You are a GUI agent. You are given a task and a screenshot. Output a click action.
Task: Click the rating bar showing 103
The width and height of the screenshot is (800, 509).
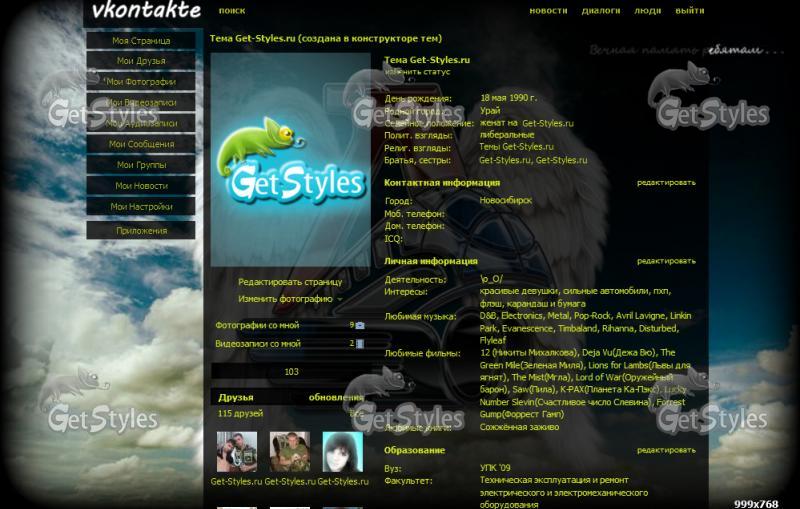point(291,372)
